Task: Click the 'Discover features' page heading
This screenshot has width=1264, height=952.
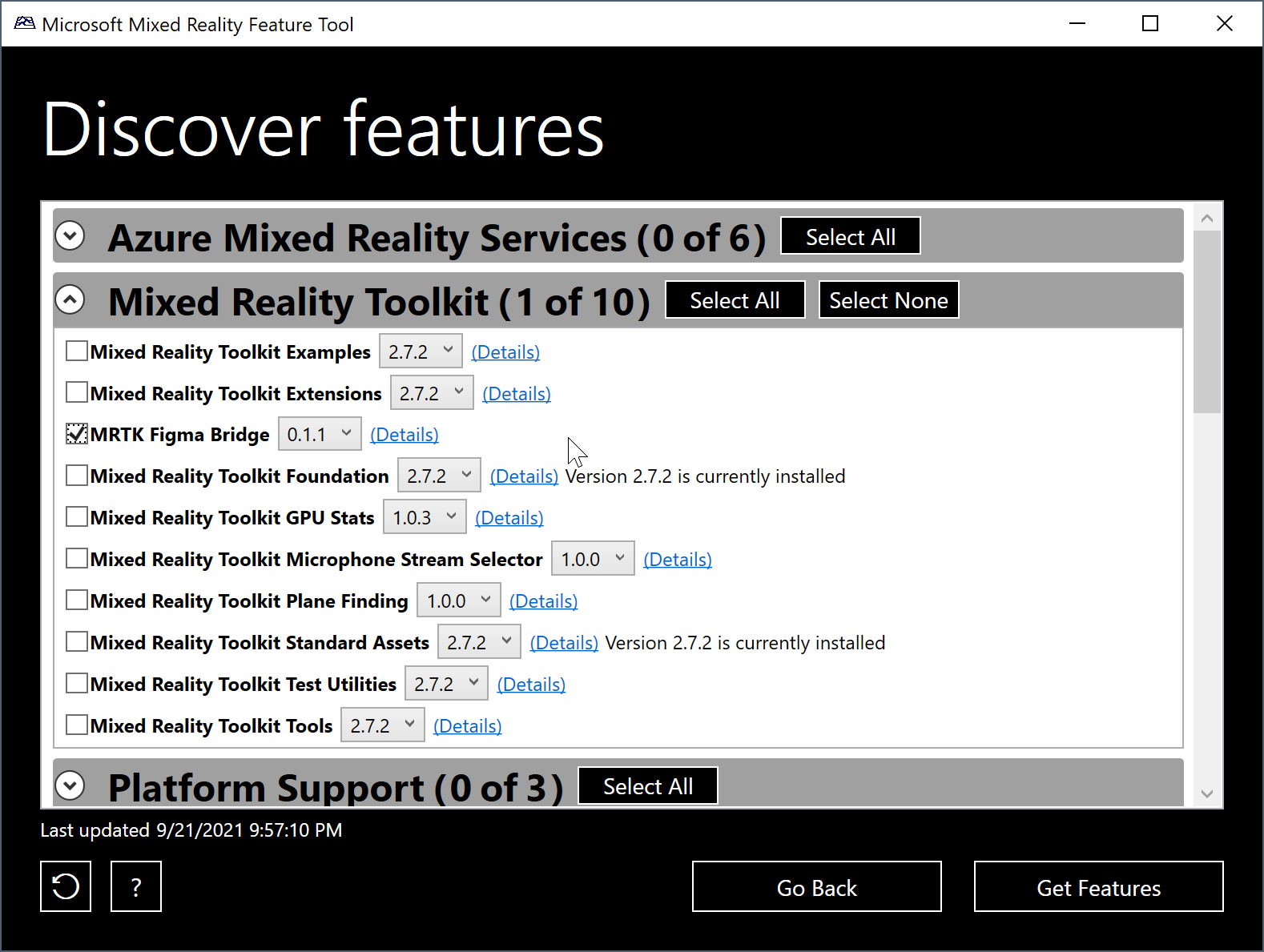Action: click(324, 130)
